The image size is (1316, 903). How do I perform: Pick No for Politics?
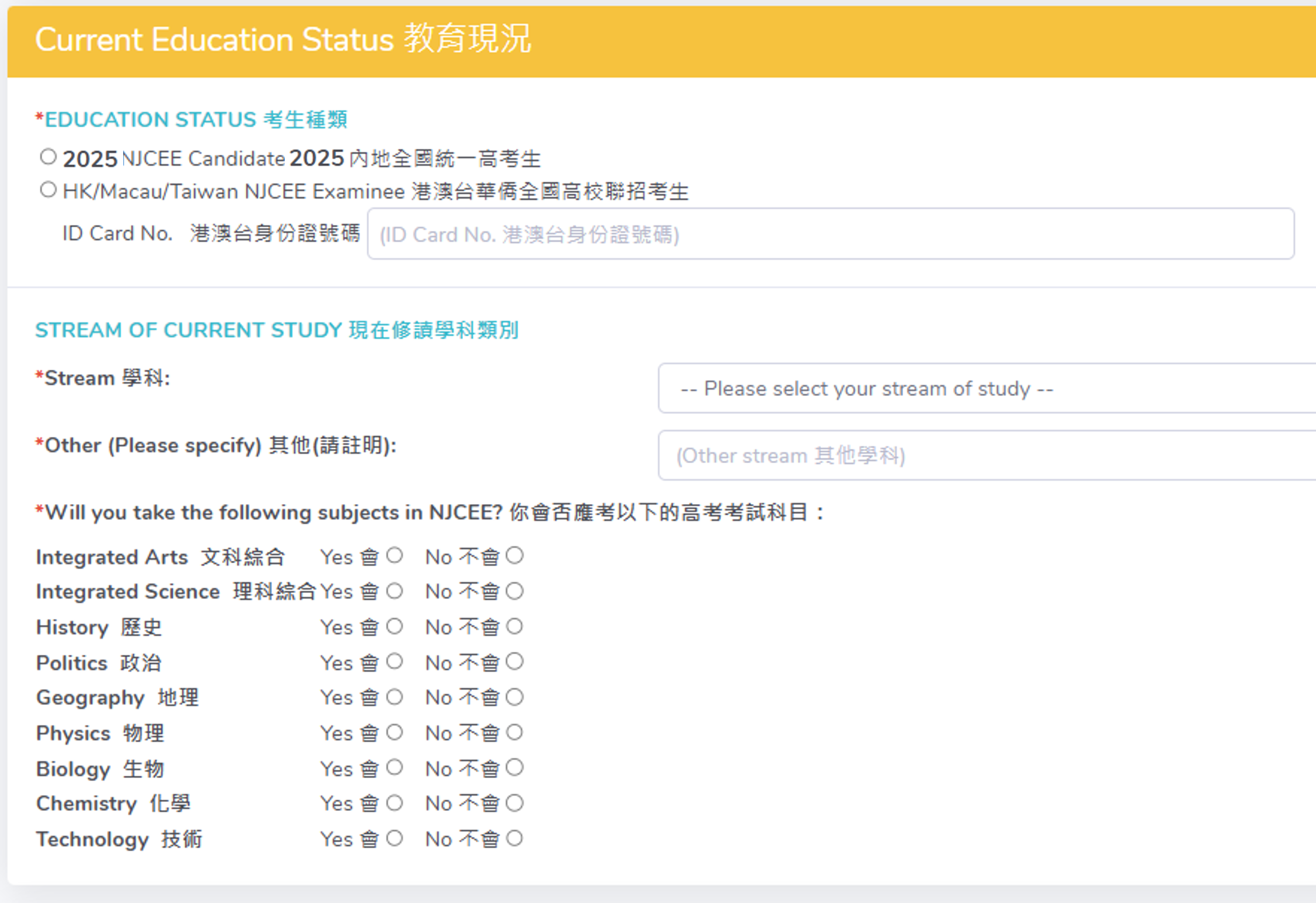(x=514, y=661)
